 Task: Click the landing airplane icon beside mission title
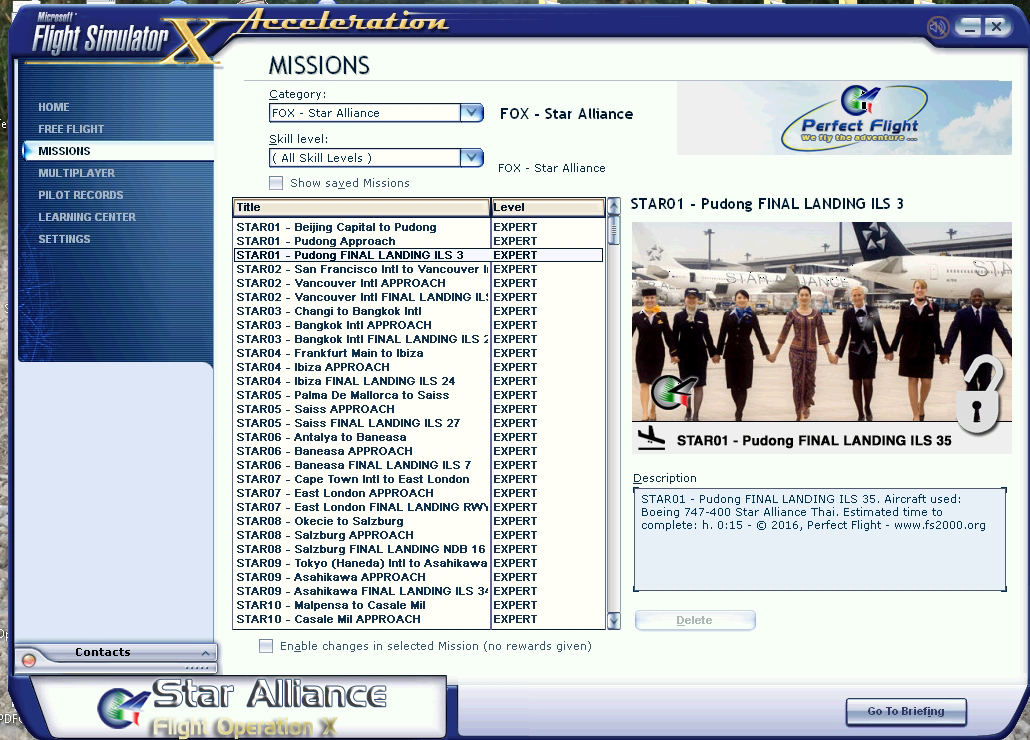pos(651,439)
